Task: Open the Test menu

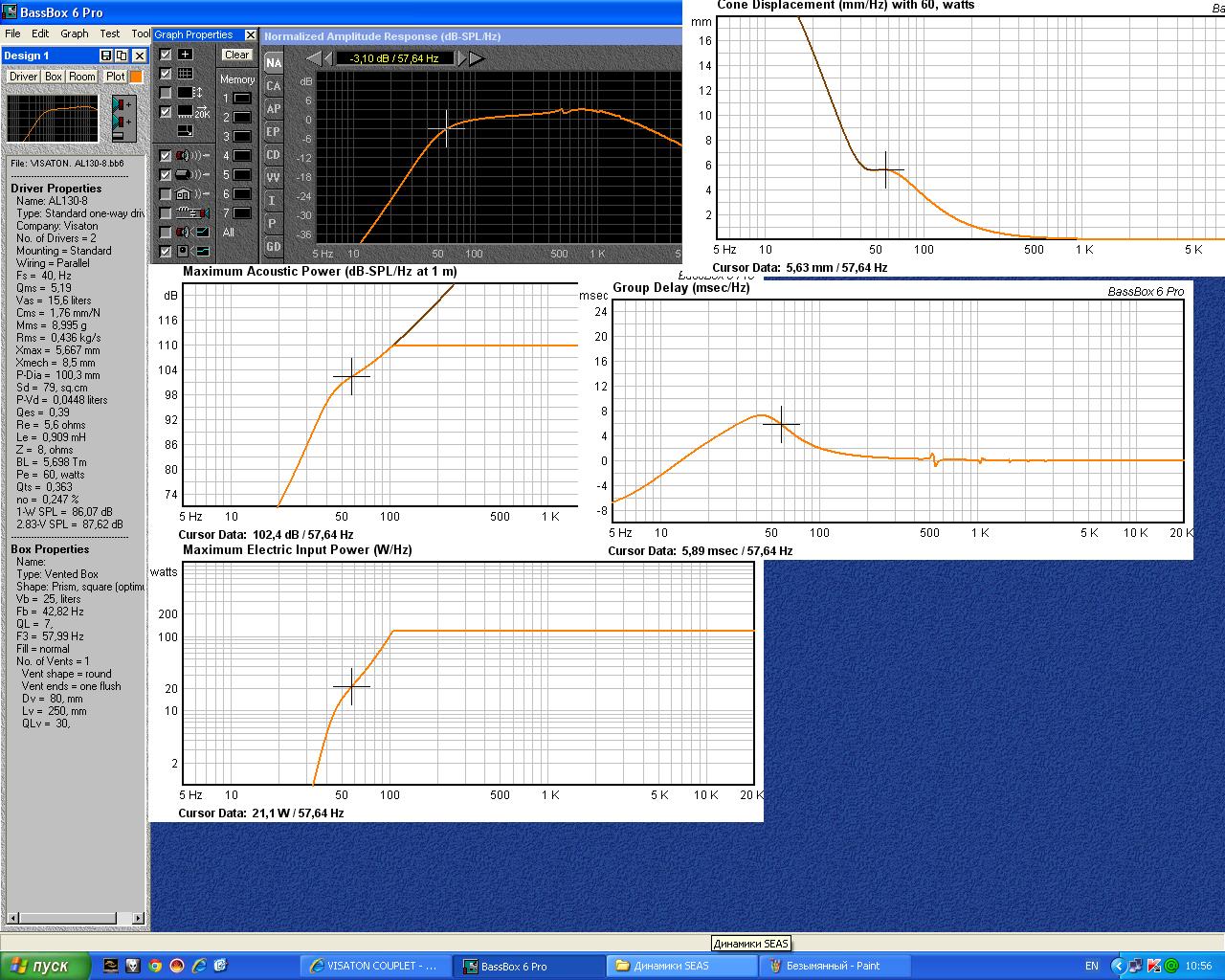Action: coord(110,33)
